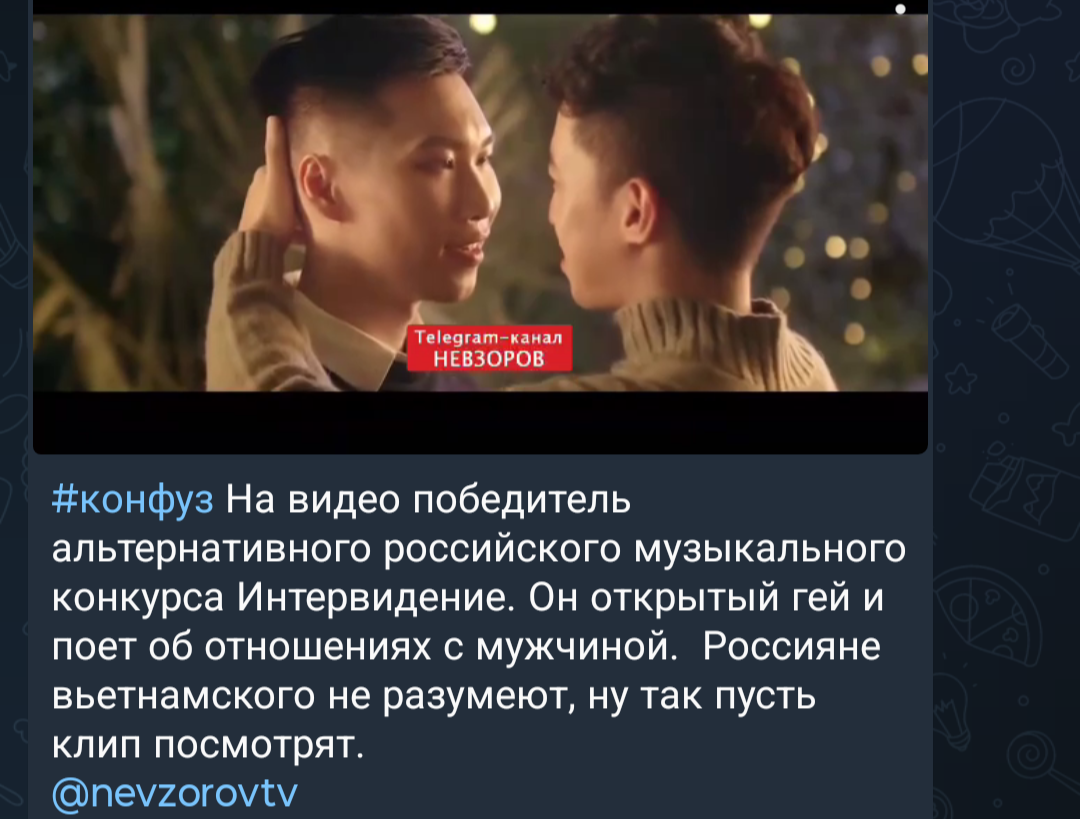
Task: Open the @nevzorovtv channel mention
Action: coord(175,794)
